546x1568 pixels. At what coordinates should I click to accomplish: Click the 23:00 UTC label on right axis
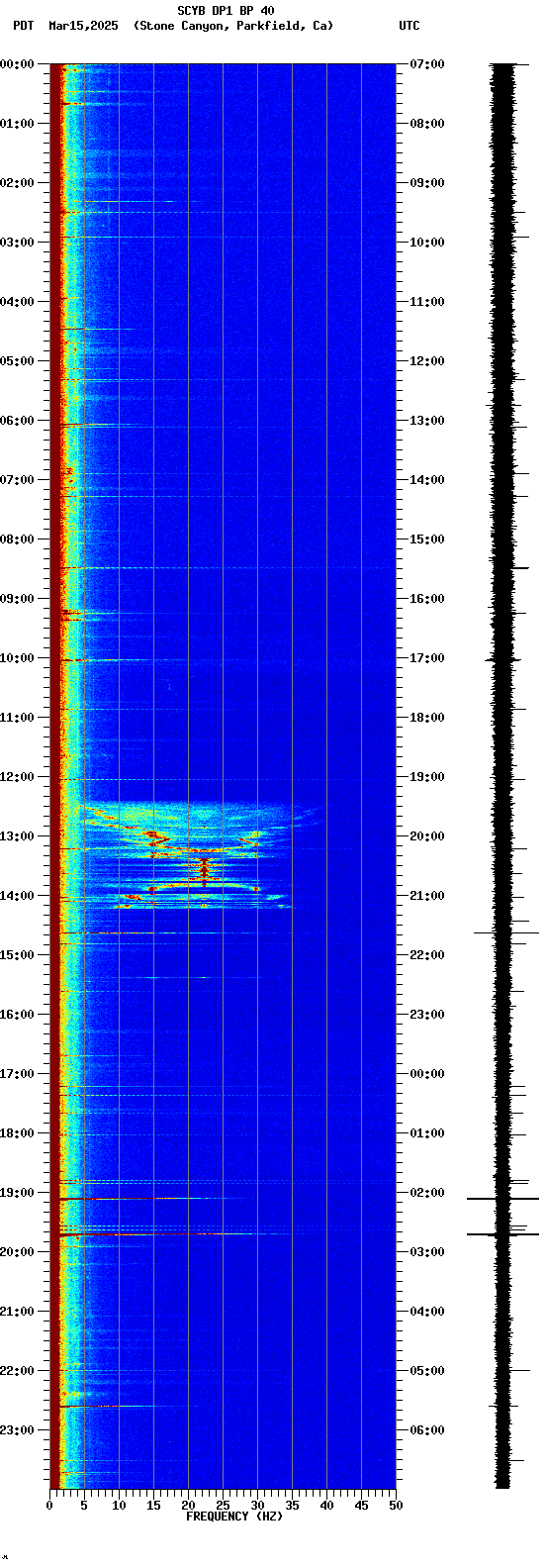click(427, 1015)
